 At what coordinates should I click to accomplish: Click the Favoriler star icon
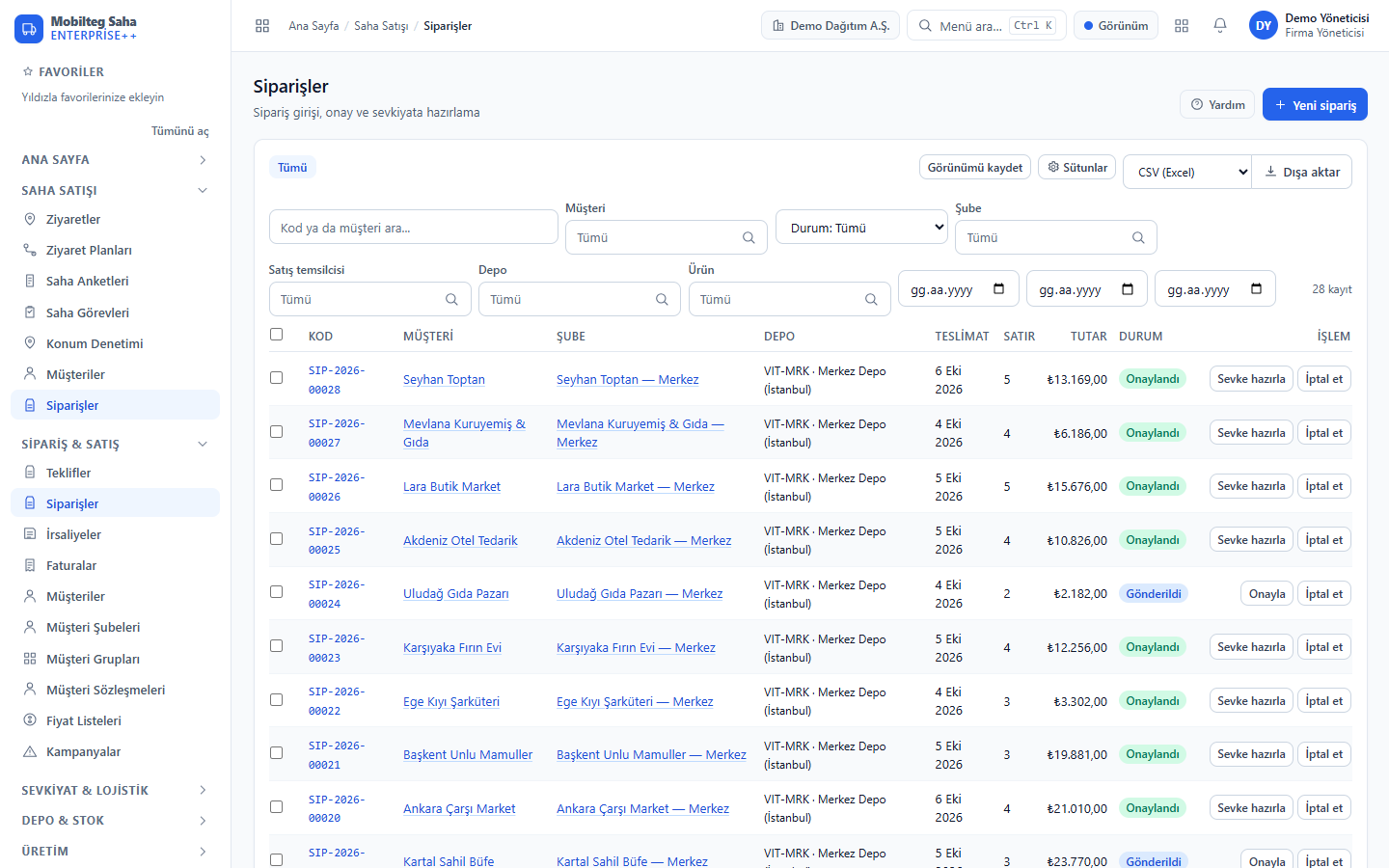pos(28,72)
